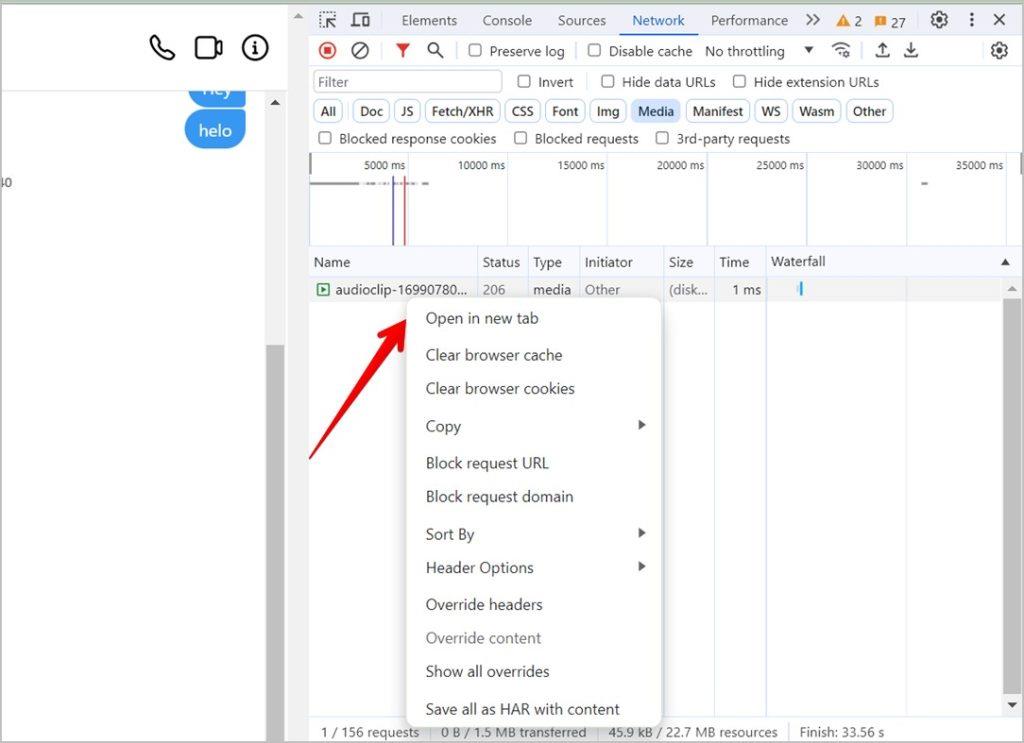Sort by the Status column header
Viewport: 1024px width, 743px height.
pos(501,262)
